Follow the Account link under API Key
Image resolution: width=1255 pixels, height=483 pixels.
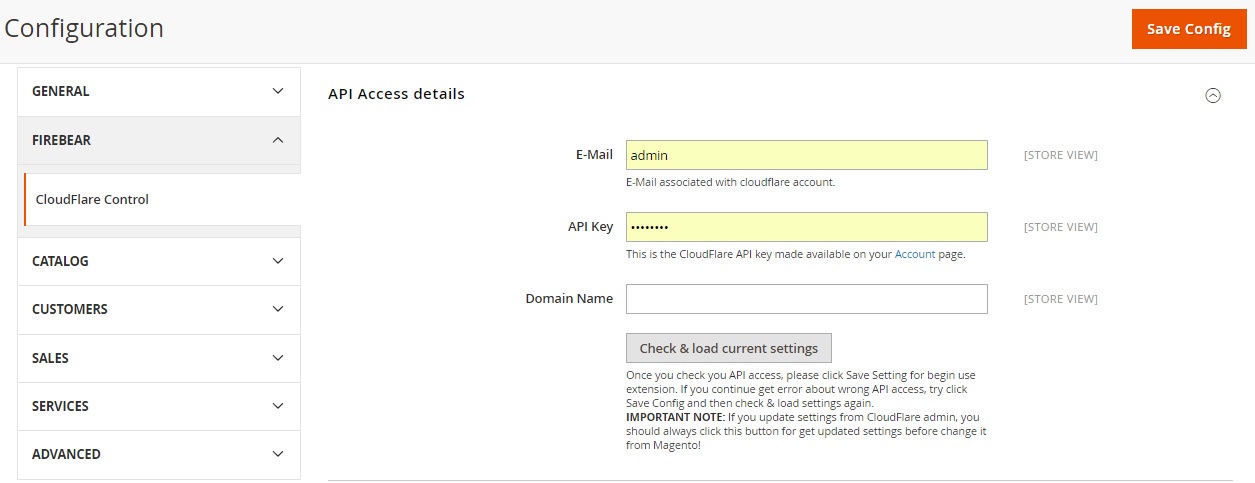click(x=914, y=255)
